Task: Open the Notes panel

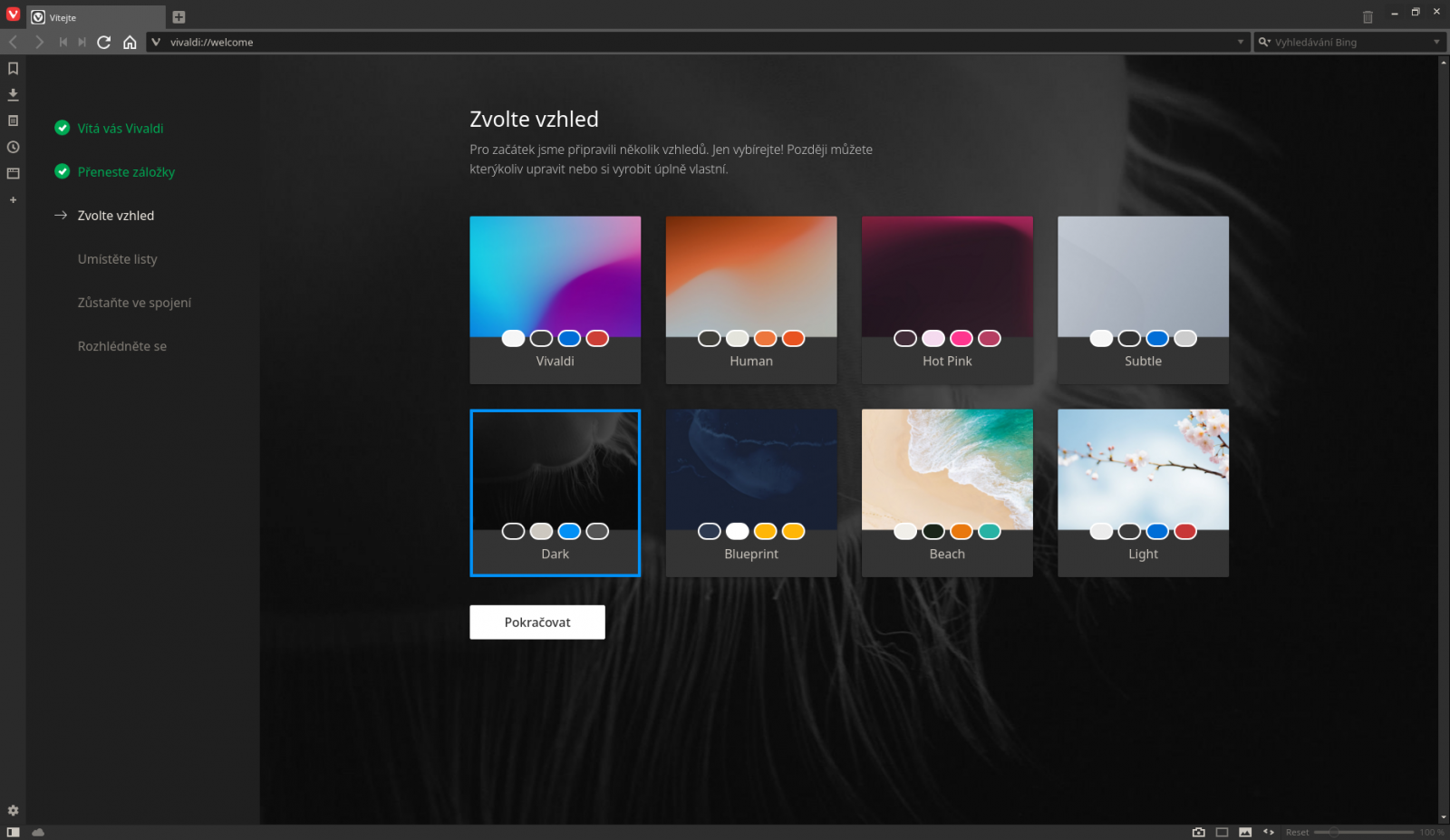Action: (x=13, y=120)
